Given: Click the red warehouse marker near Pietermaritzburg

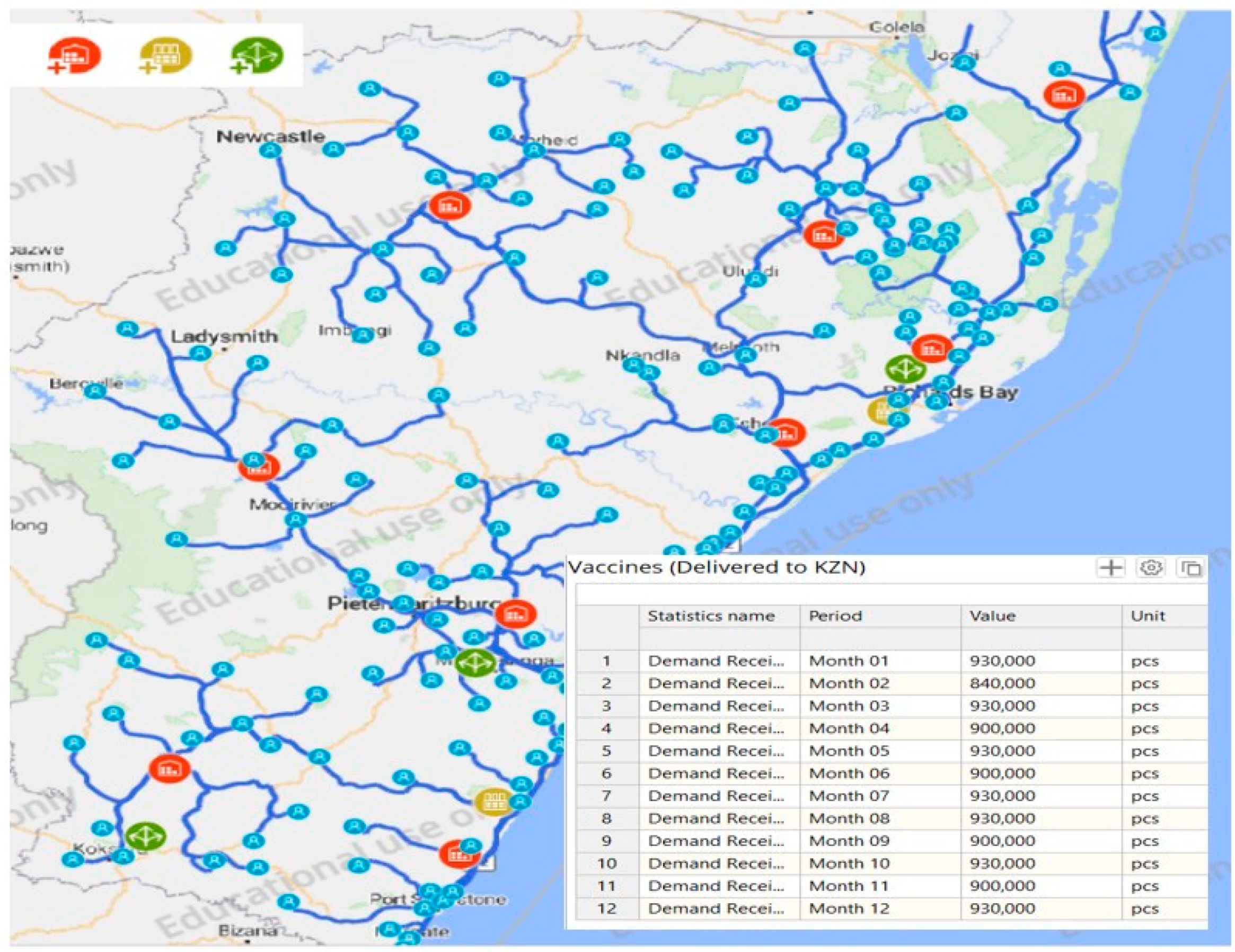Looking at the screenshot, I should 515,613.
